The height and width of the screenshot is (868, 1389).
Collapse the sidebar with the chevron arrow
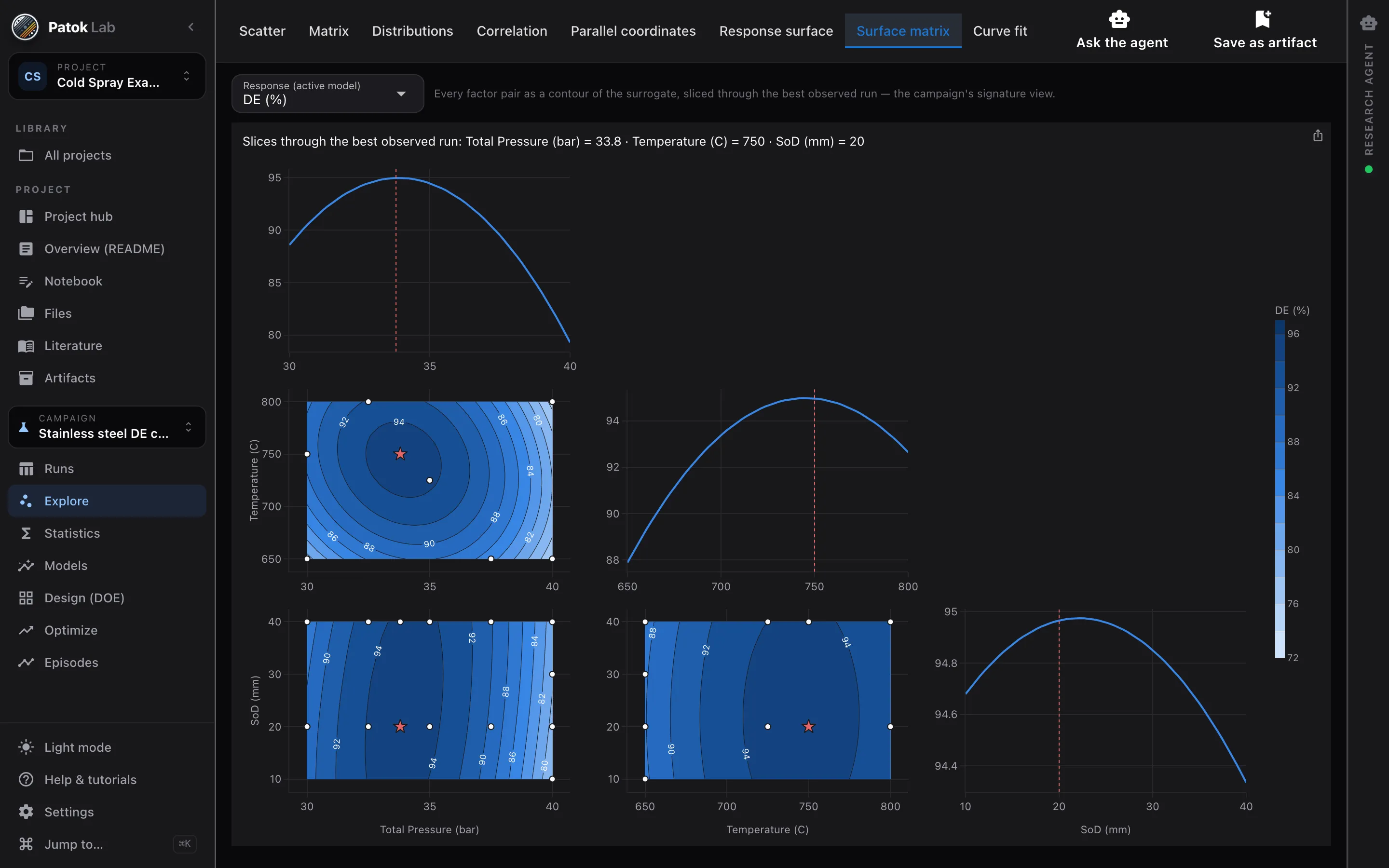coord(191,27)
